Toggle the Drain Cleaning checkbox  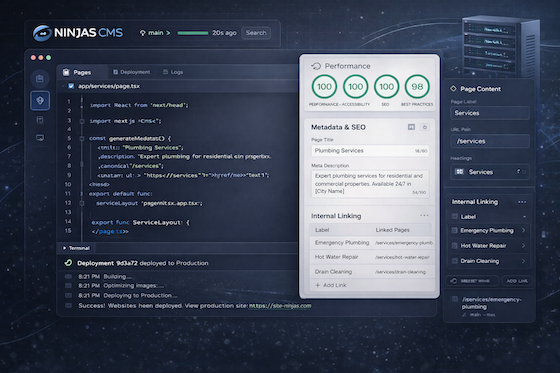[455, 261]
